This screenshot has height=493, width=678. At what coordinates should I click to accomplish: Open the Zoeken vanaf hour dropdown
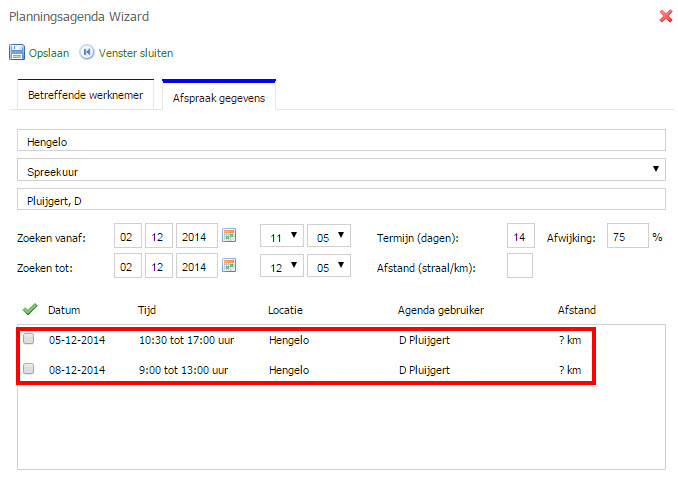coord(281,237)
